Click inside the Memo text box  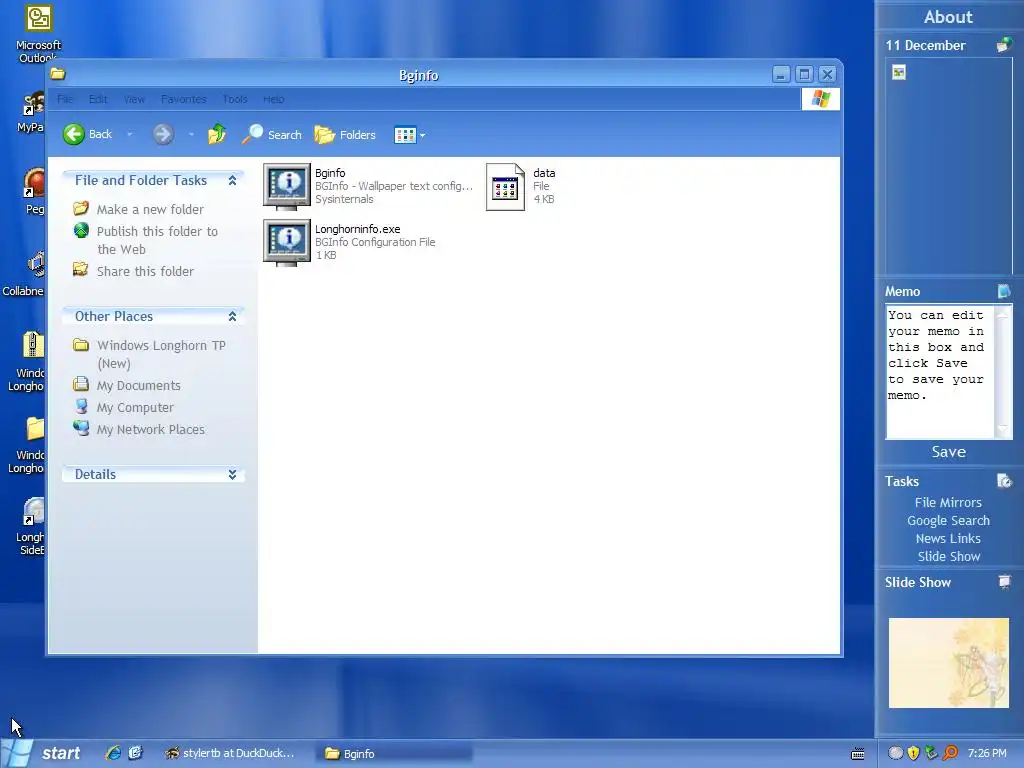tap(939, 372)
